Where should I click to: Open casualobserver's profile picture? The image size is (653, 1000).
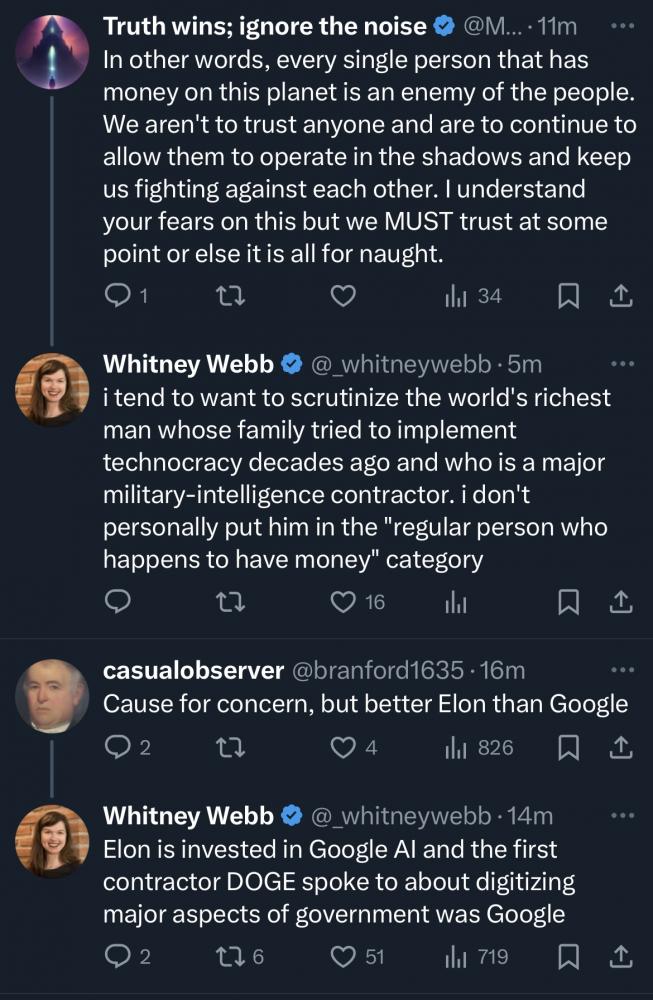pyautogui.click(x=52, y=695)
